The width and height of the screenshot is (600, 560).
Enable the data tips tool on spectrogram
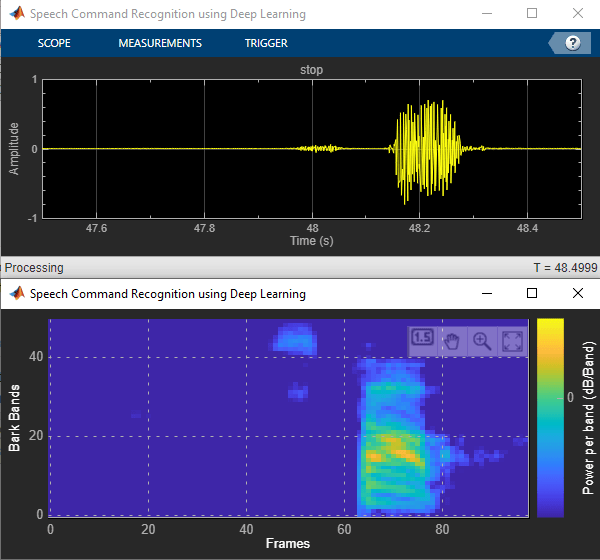click(x=422, y=338)
